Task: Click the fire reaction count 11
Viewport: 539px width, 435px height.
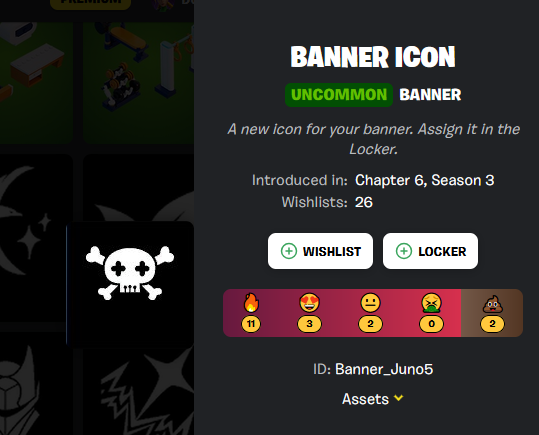Action: 251,324
